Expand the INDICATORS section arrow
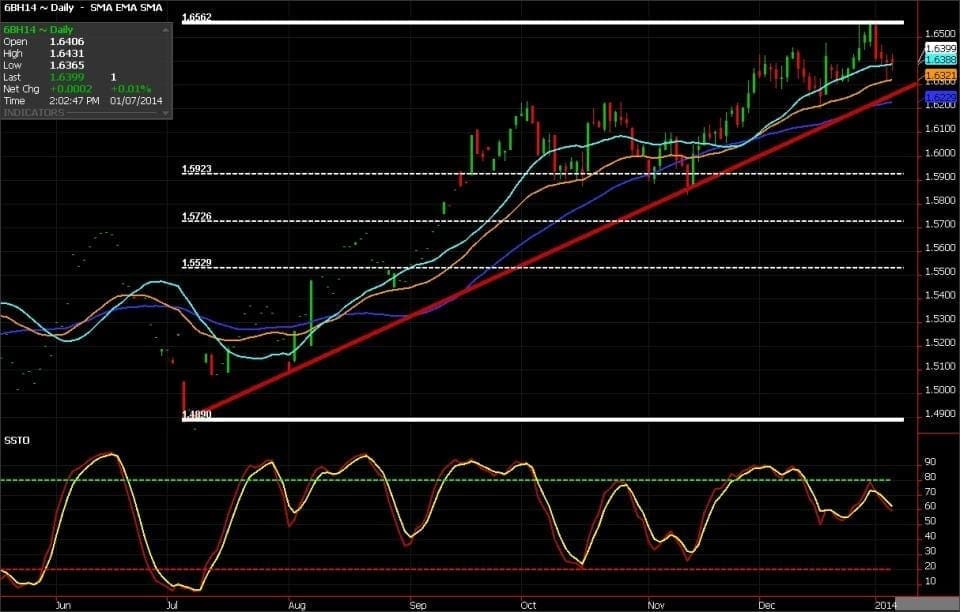The image size is (960, 612). 165,113
